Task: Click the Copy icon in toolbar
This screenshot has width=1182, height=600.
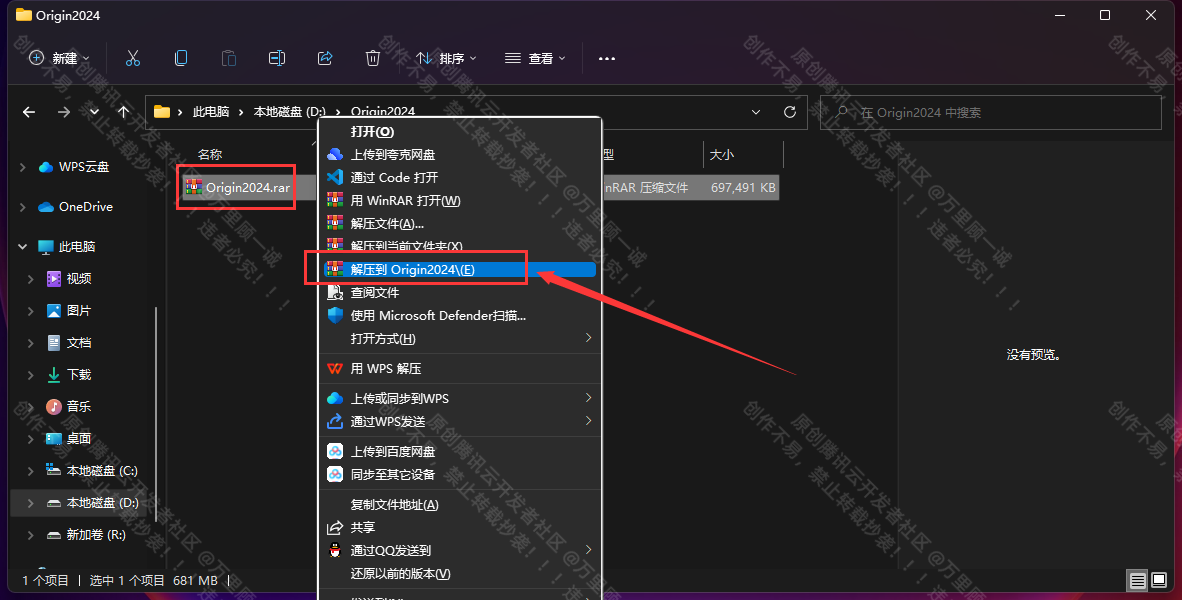Action: (181, 58)
